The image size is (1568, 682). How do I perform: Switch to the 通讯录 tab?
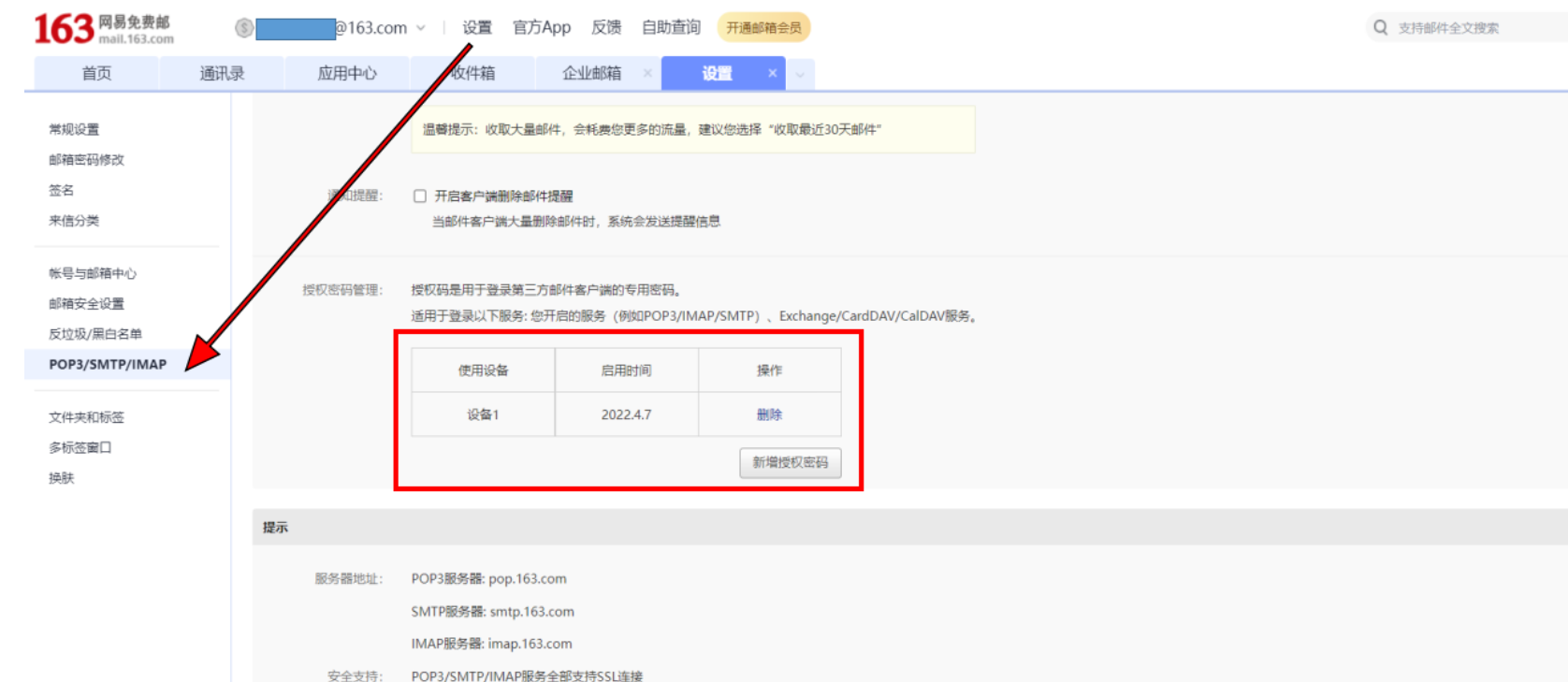222,73
